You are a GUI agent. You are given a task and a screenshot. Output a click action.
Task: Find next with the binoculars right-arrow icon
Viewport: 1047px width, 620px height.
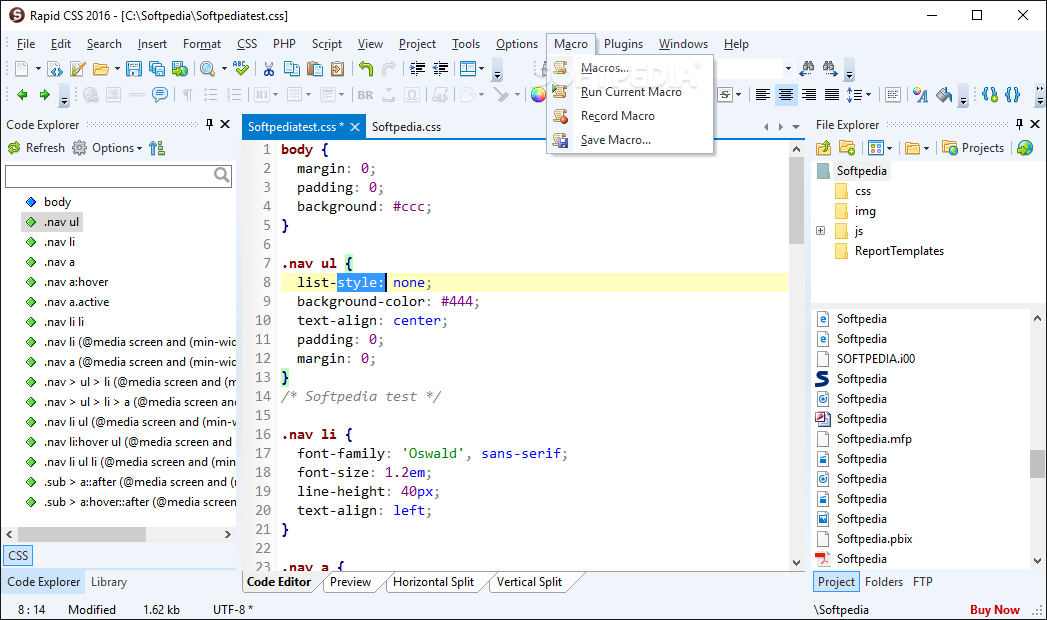830,67
